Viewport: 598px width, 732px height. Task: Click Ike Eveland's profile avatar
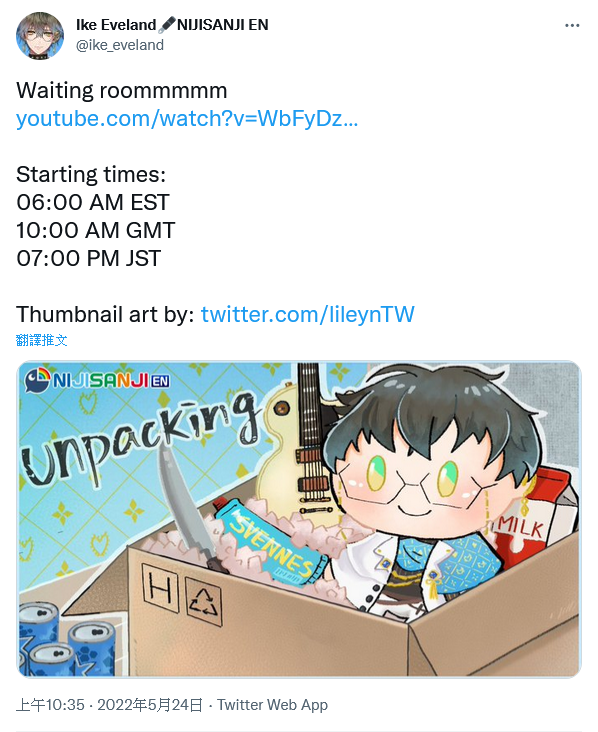pos(40,35)
